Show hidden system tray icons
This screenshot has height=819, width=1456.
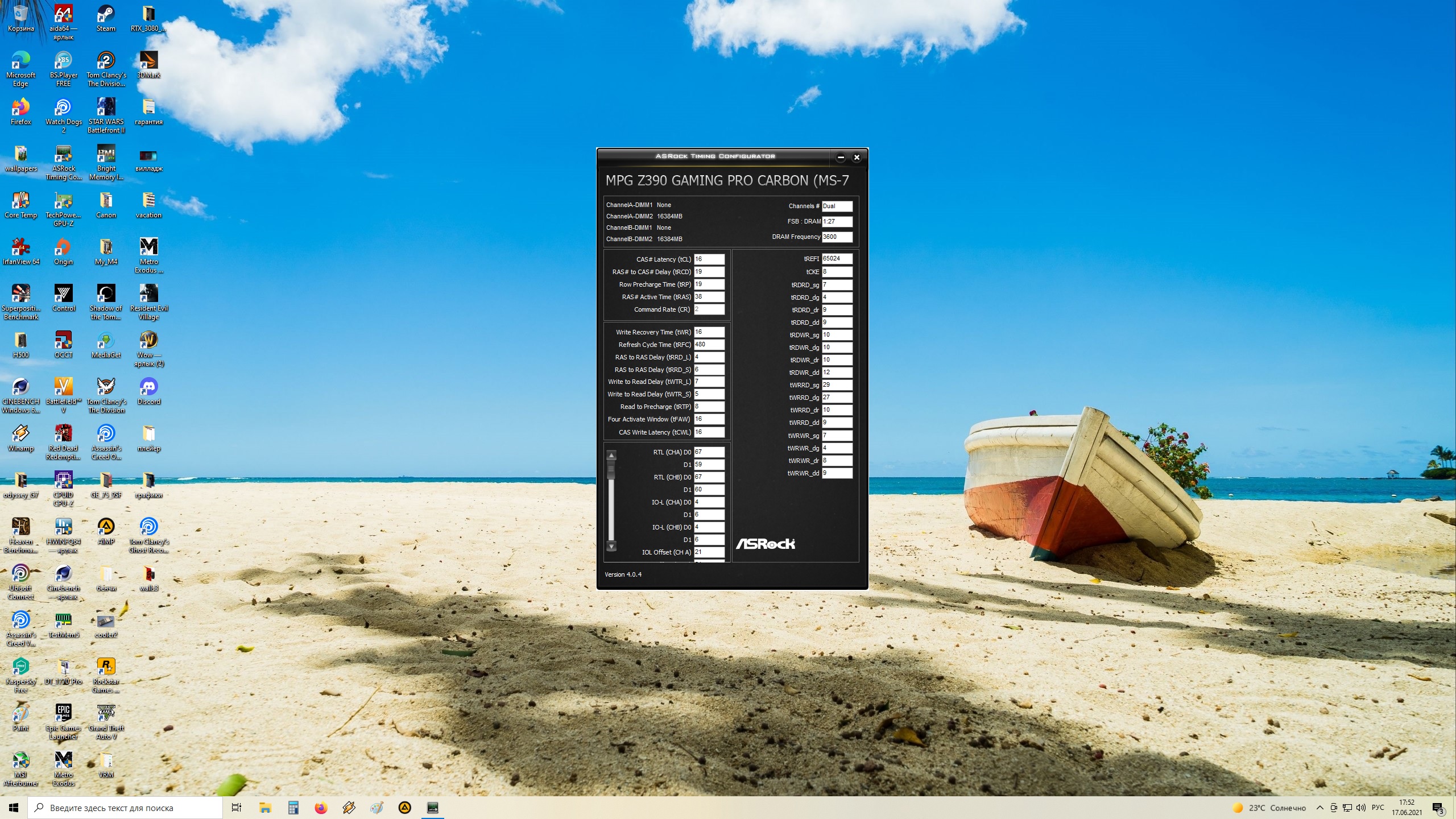pos(1320,808)
